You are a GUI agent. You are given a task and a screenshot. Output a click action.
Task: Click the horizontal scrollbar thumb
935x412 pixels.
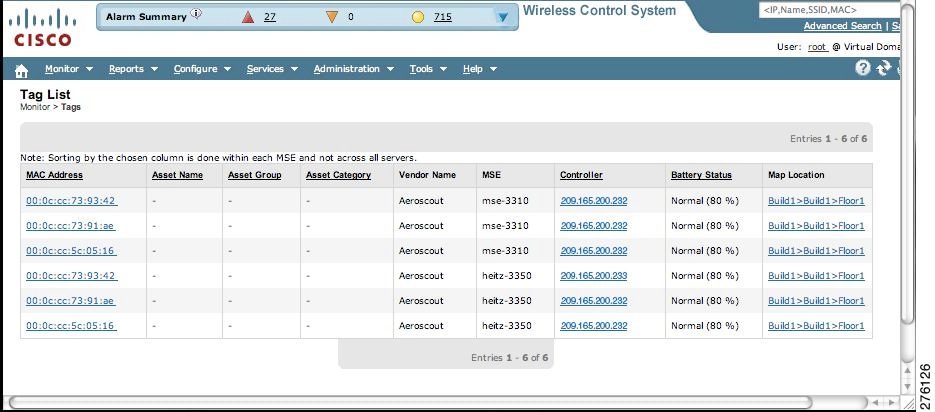pos(410,402)
